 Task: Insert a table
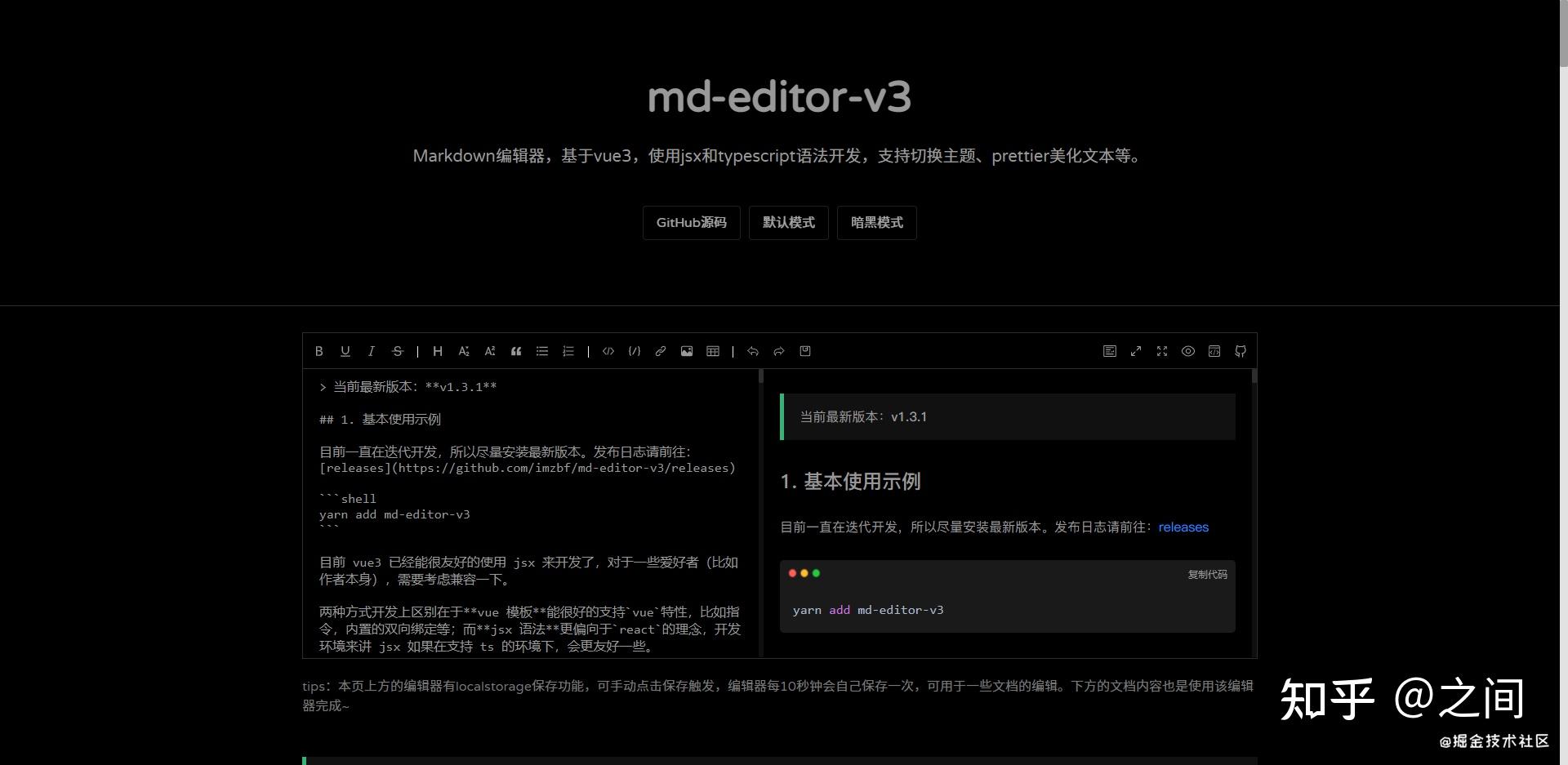click(713, 351)
